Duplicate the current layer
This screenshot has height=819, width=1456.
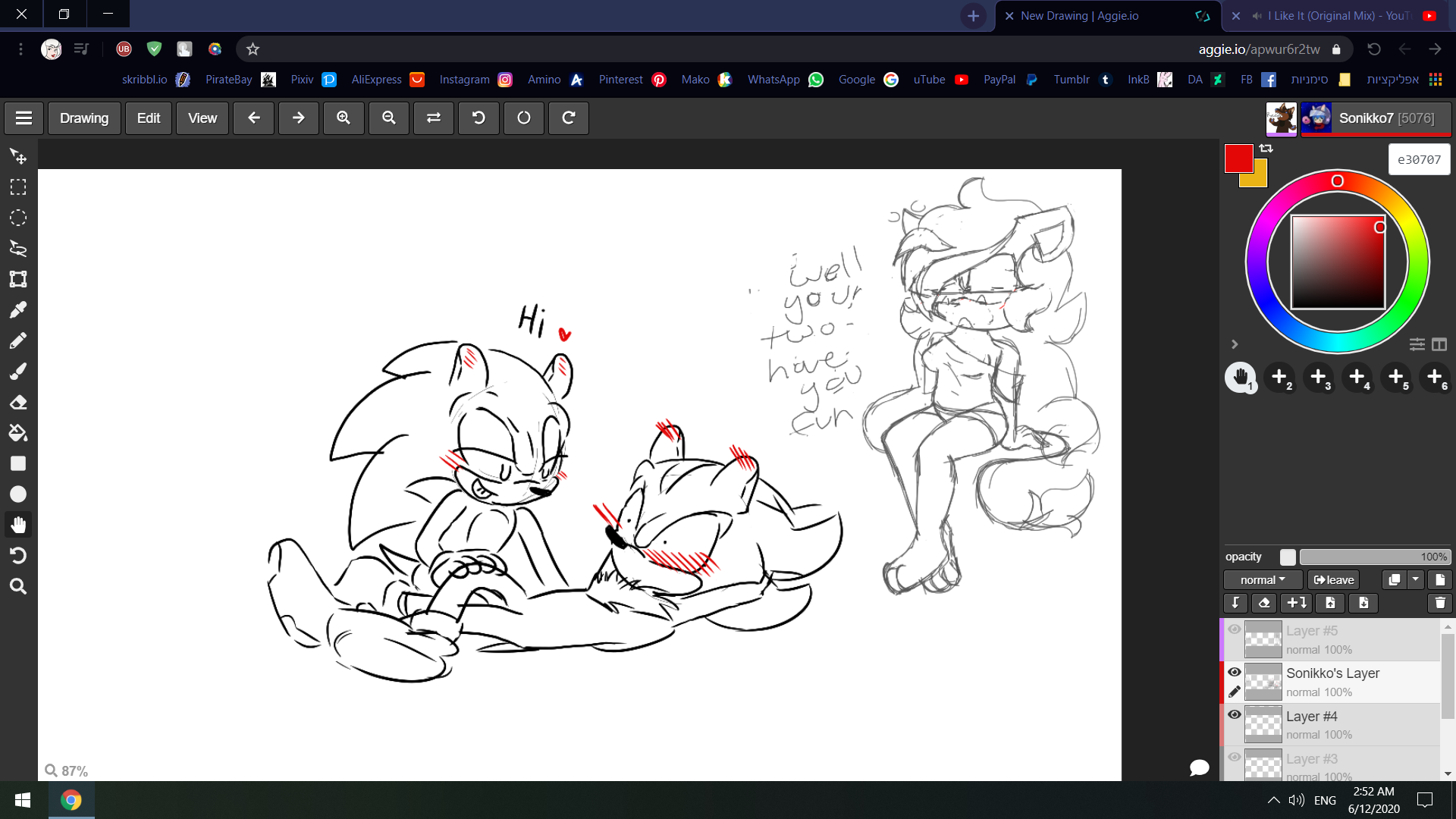click(1394, 580)
